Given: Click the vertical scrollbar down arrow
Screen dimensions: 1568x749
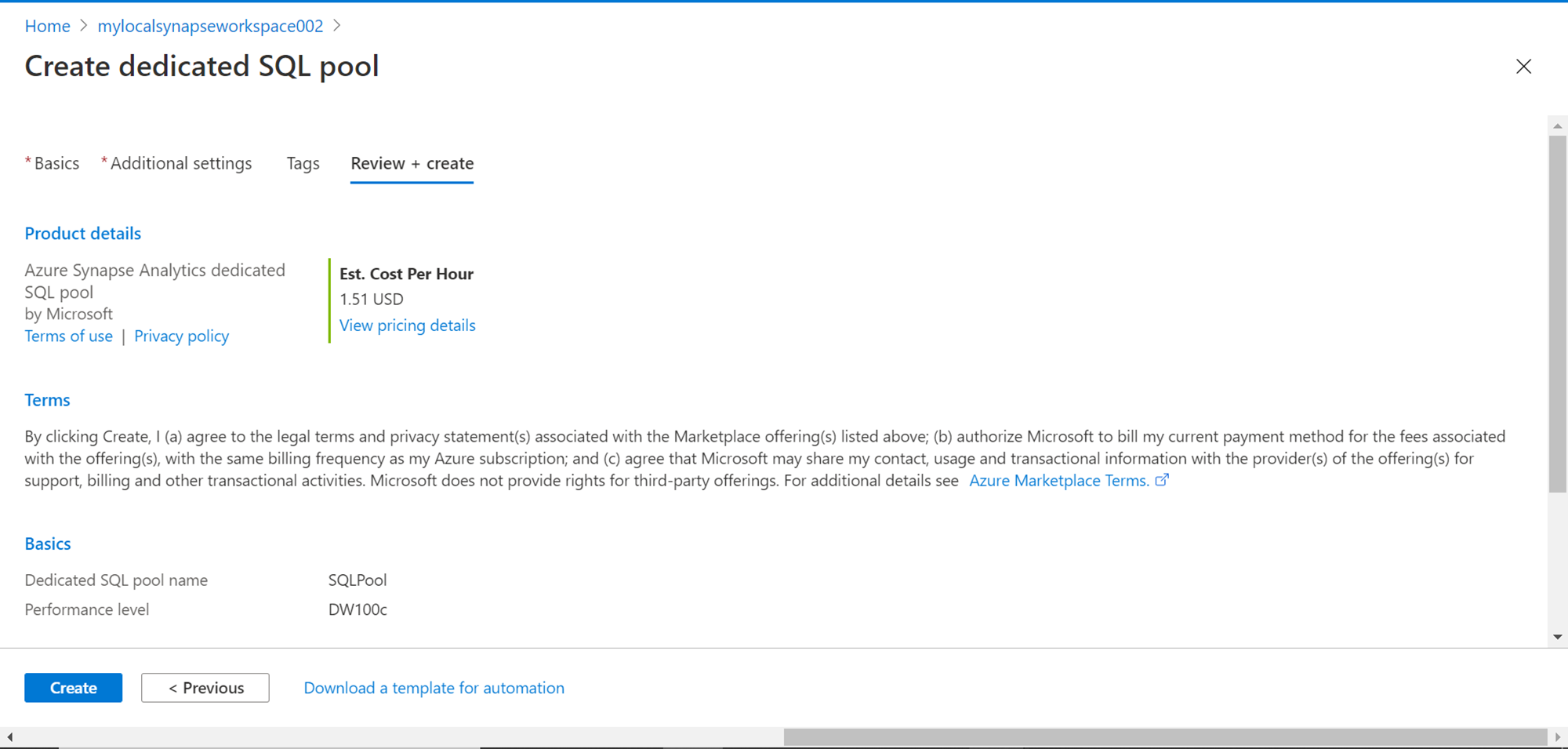Looking at the screenshot, I should pos(1557,637).
